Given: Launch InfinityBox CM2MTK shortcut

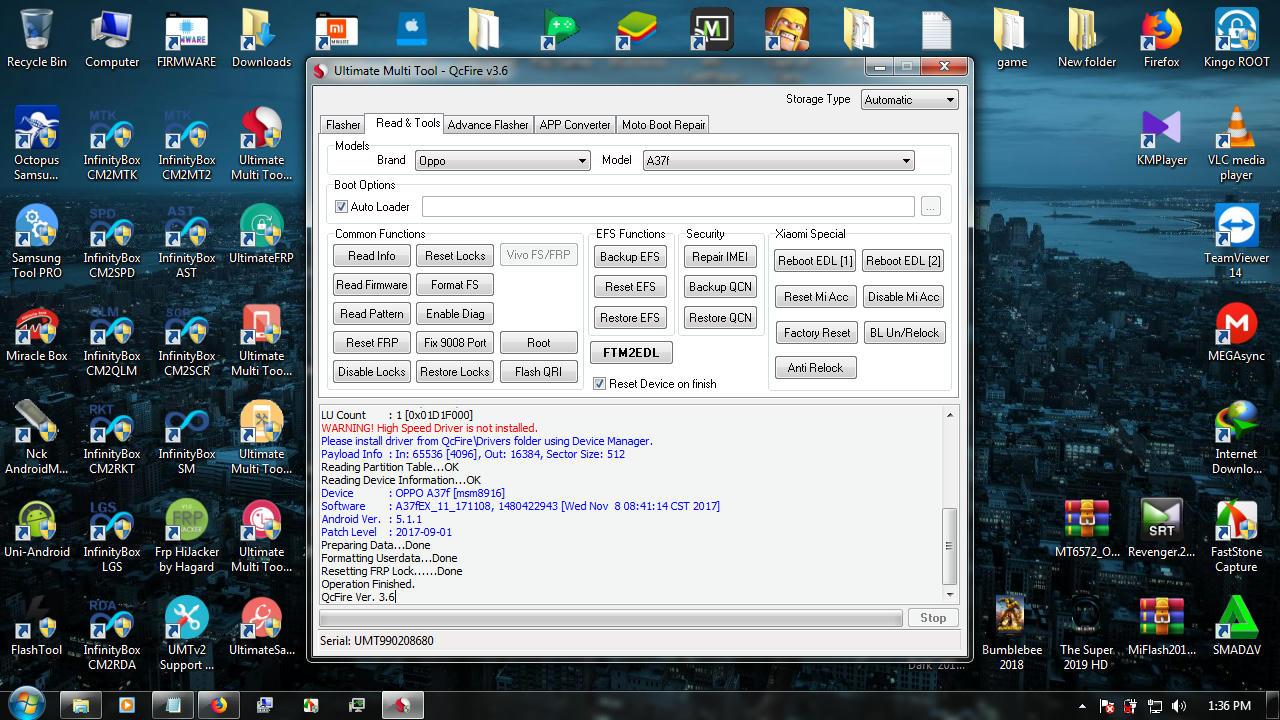Looking at the screenshot, I should pyautogui.click(x=112, y=144).
